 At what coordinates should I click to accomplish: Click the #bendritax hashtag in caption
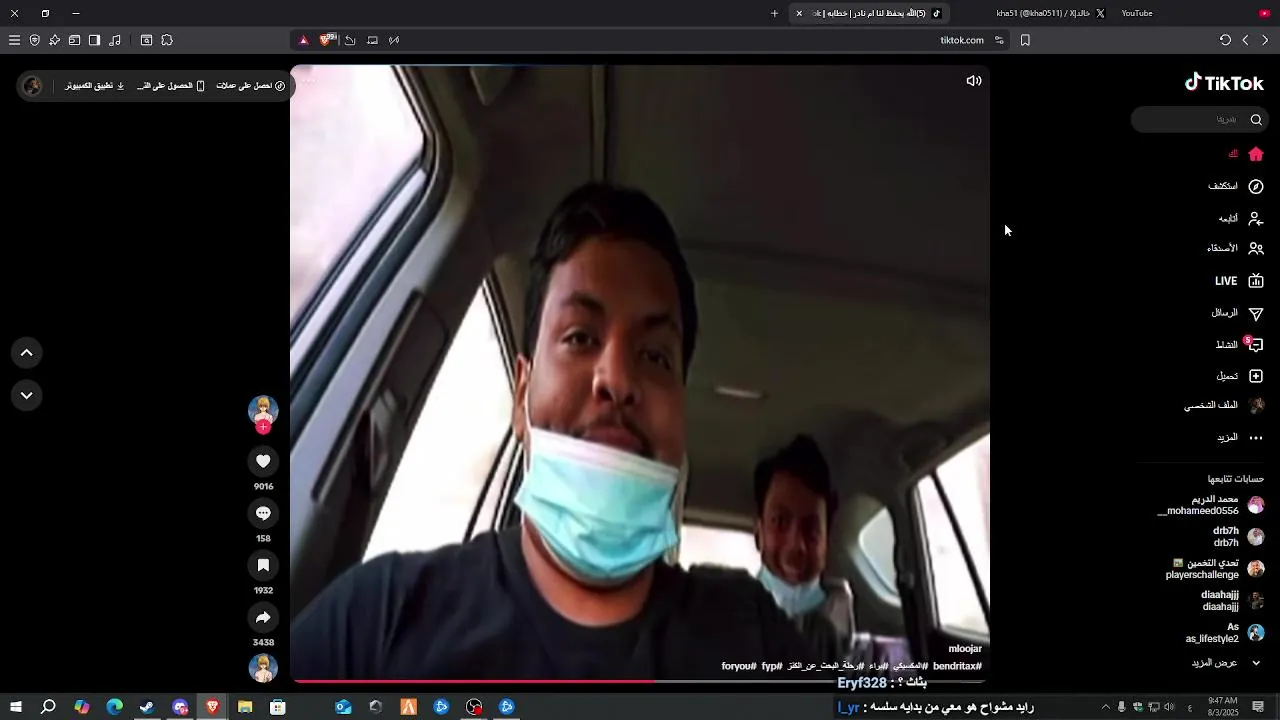957,666
